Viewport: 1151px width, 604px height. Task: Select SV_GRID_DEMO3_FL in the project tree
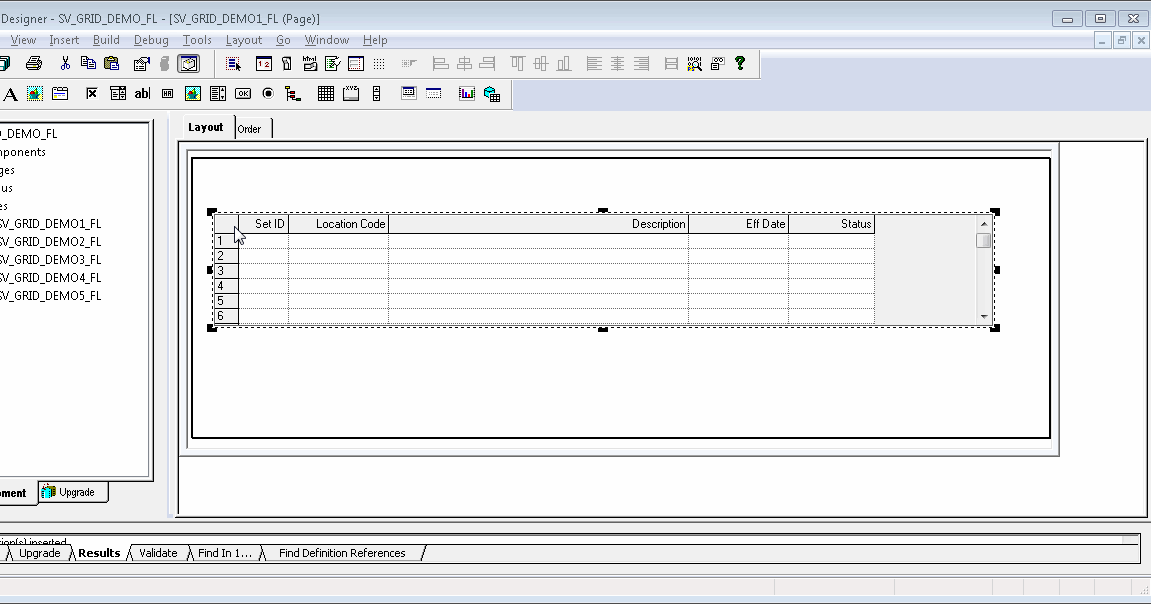tap(50, 259)
